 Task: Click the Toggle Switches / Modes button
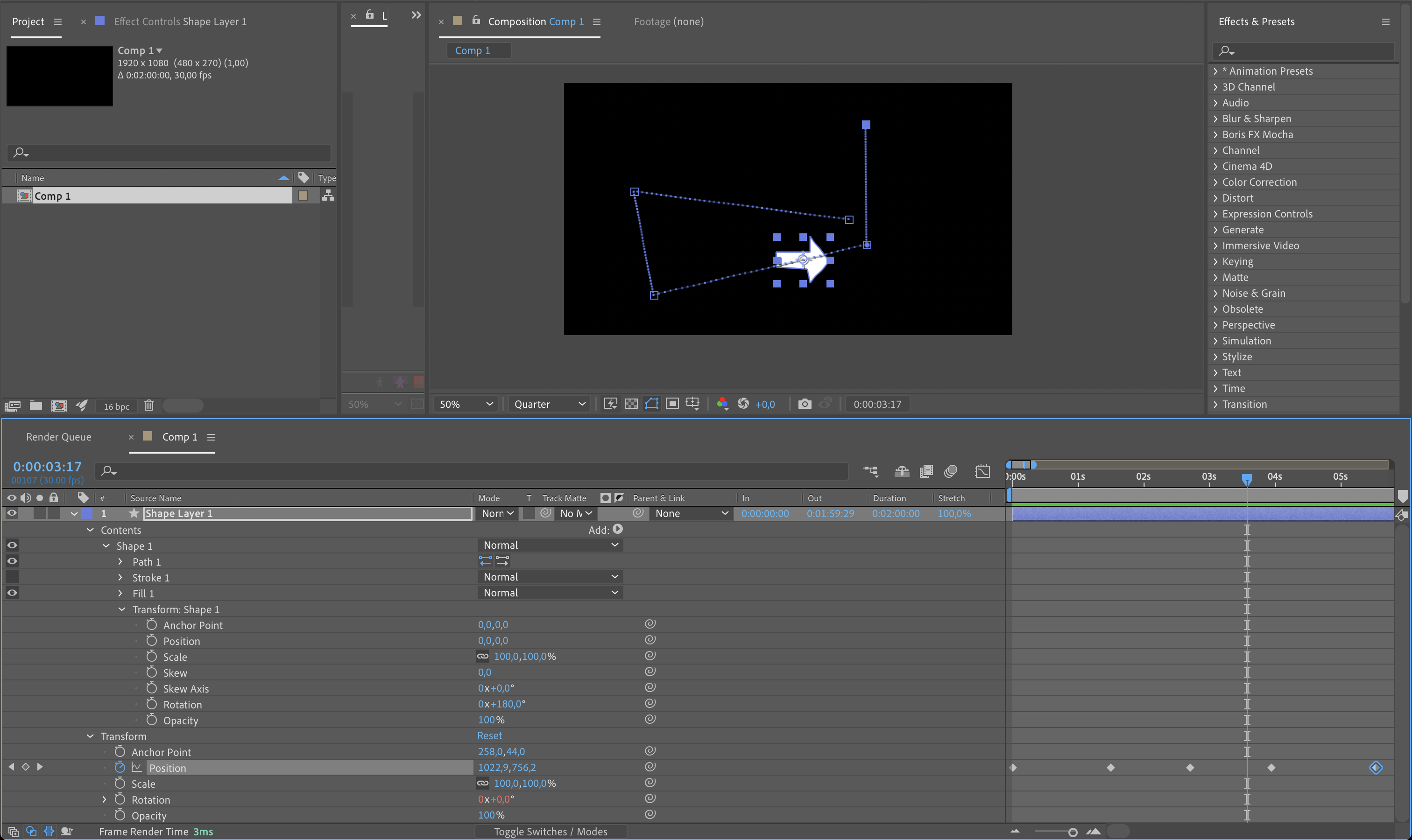(x=550, y=832)
